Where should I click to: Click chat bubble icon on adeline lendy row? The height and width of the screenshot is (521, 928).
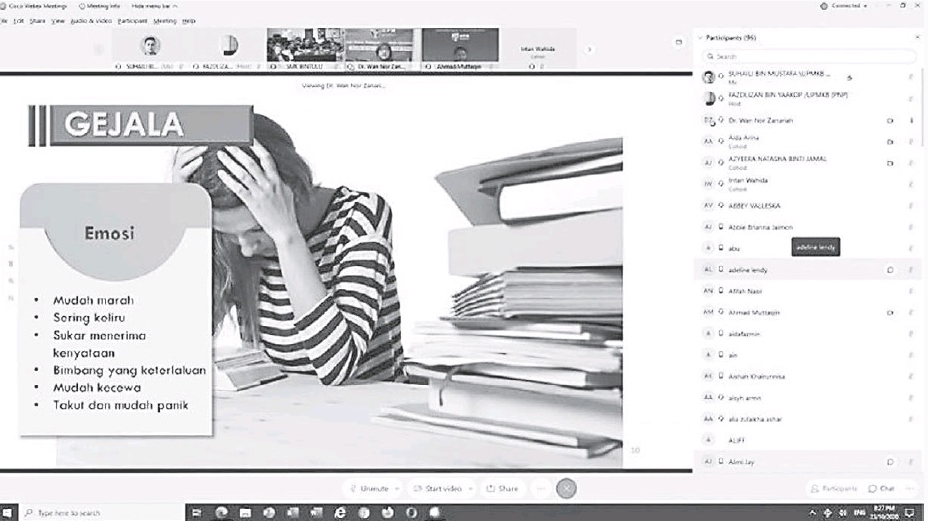890,269
